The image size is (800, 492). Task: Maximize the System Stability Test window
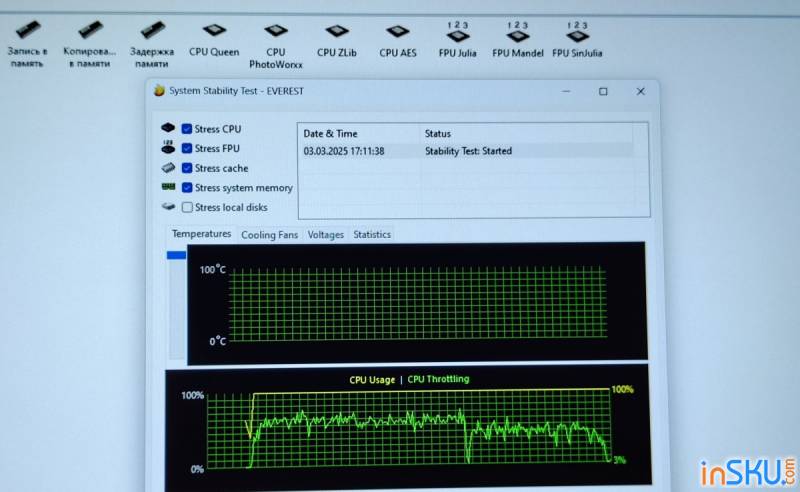[x=603, y=91]
